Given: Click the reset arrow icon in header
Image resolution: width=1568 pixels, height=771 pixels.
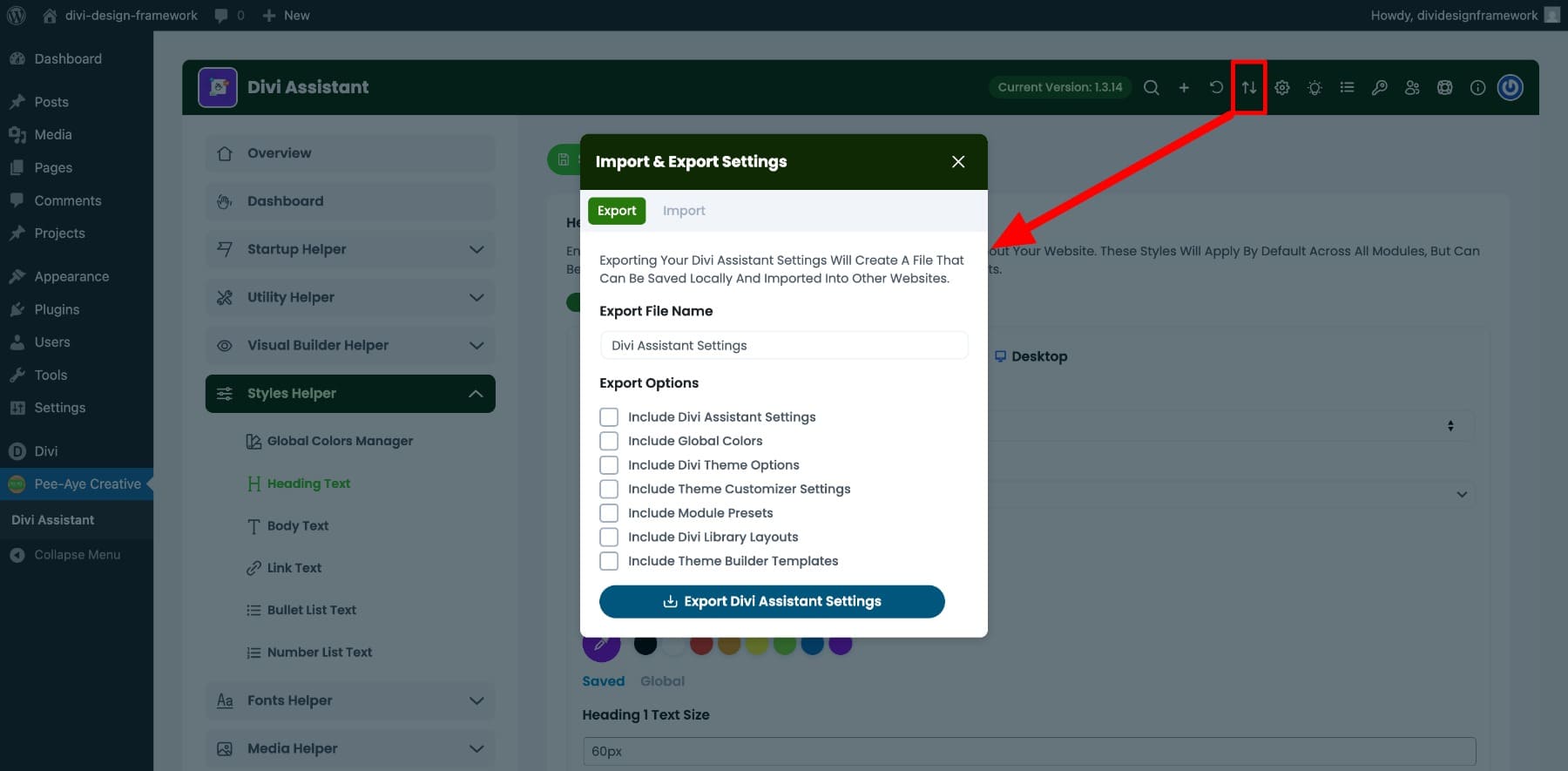Looking at the screenshot, I should 1216,87.
